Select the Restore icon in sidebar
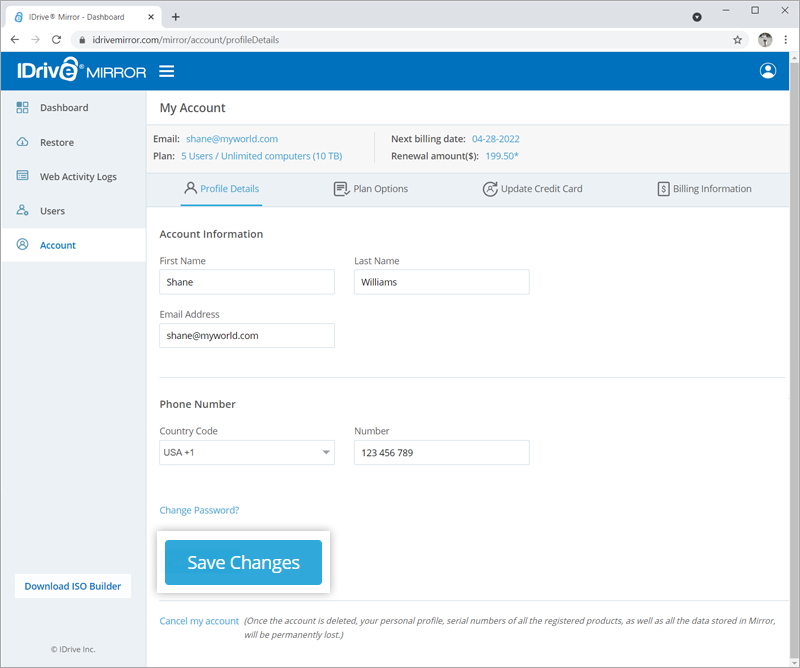Screen dimensions: 800x668 [x=22, y=142]
